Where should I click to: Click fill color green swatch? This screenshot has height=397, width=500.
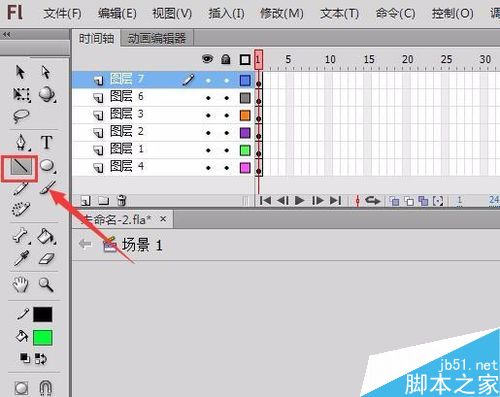tap(43, 338)
